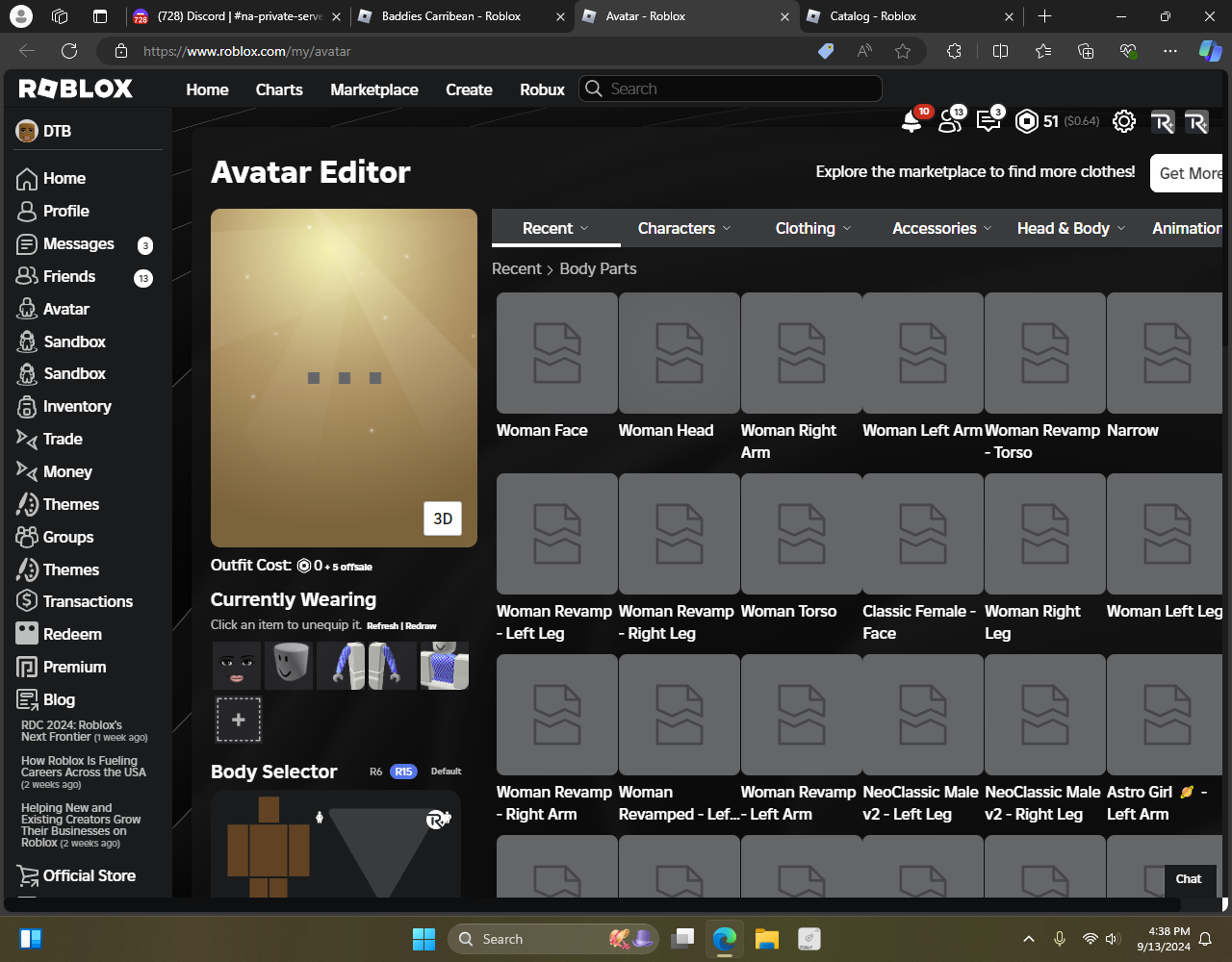Open the Edge Copilot icon
Screen dimensions: 1232x962
tap(1210, 51)
